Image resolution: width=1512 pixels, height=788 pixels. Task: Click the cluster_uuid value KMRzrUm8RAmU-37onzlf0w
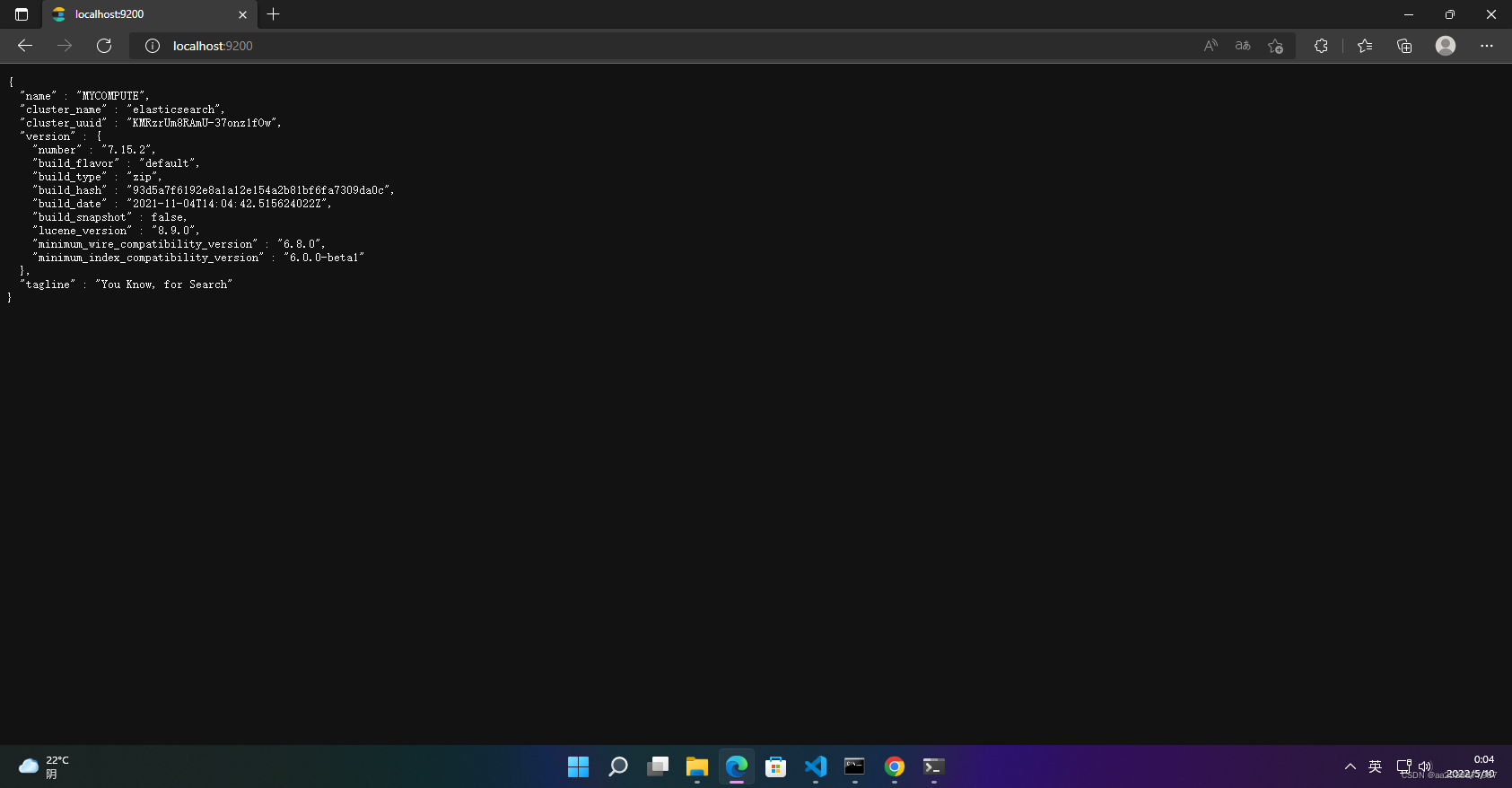204,123
